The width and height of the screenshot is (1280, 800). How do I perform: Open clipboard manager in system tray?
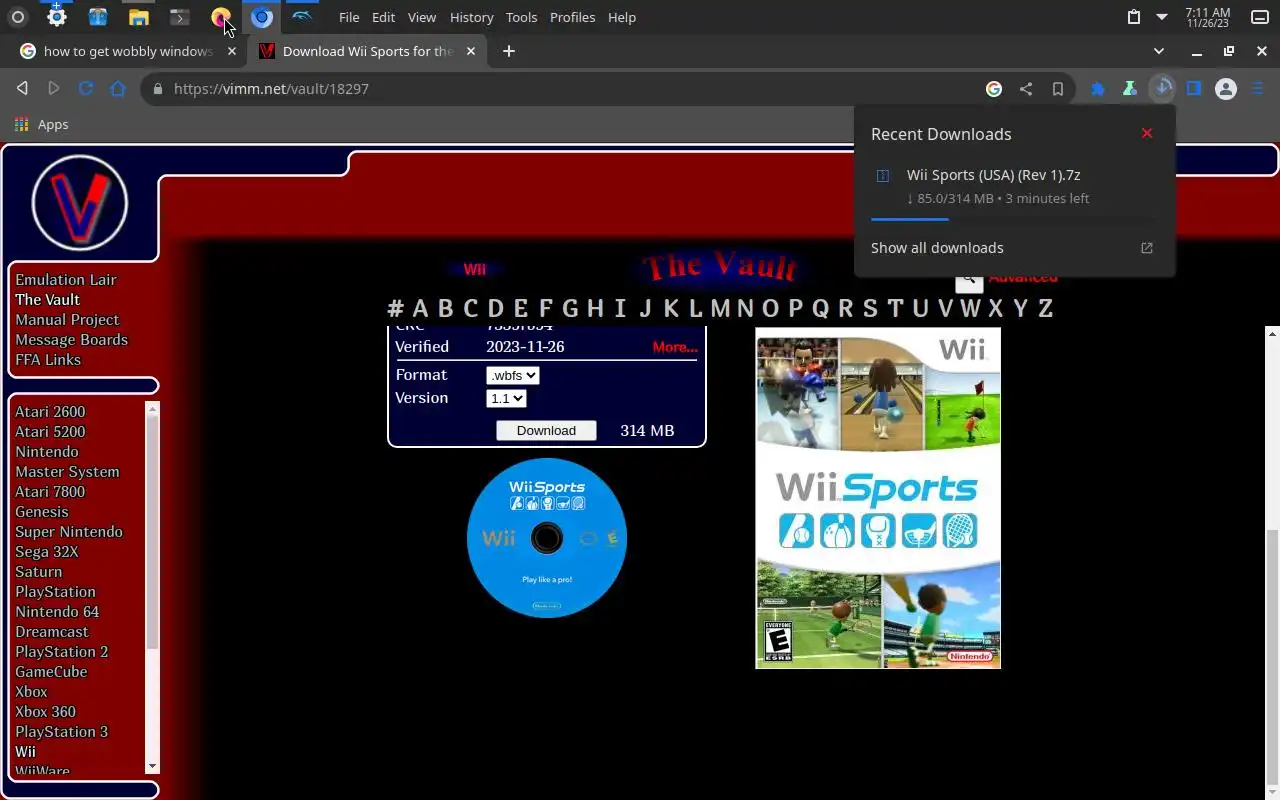coord(1133,17)
